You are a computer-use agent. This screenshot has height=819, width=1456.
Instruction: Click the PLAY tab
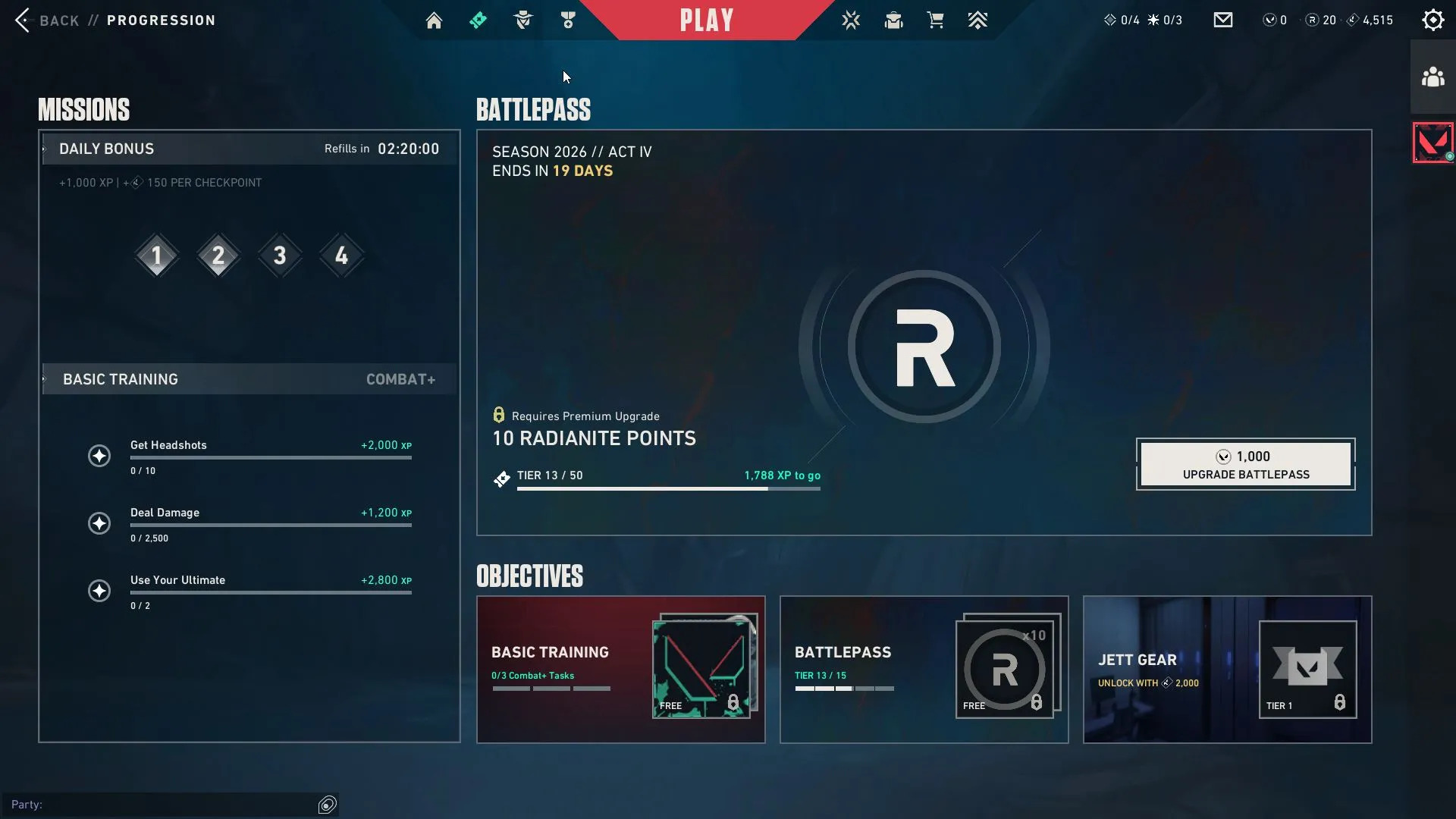(707, 20)
